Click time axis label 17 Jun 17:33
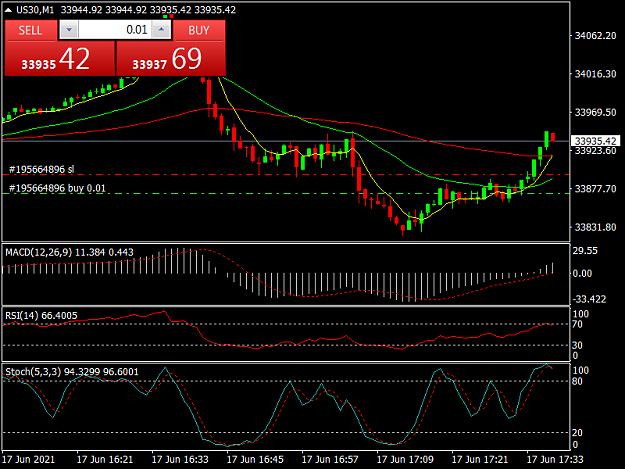 555,459
